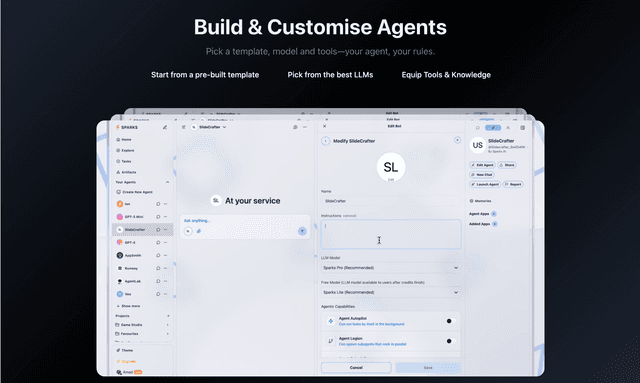Open the SlideCrafter agent selector dropdown
640x383 pixels.
209,127
